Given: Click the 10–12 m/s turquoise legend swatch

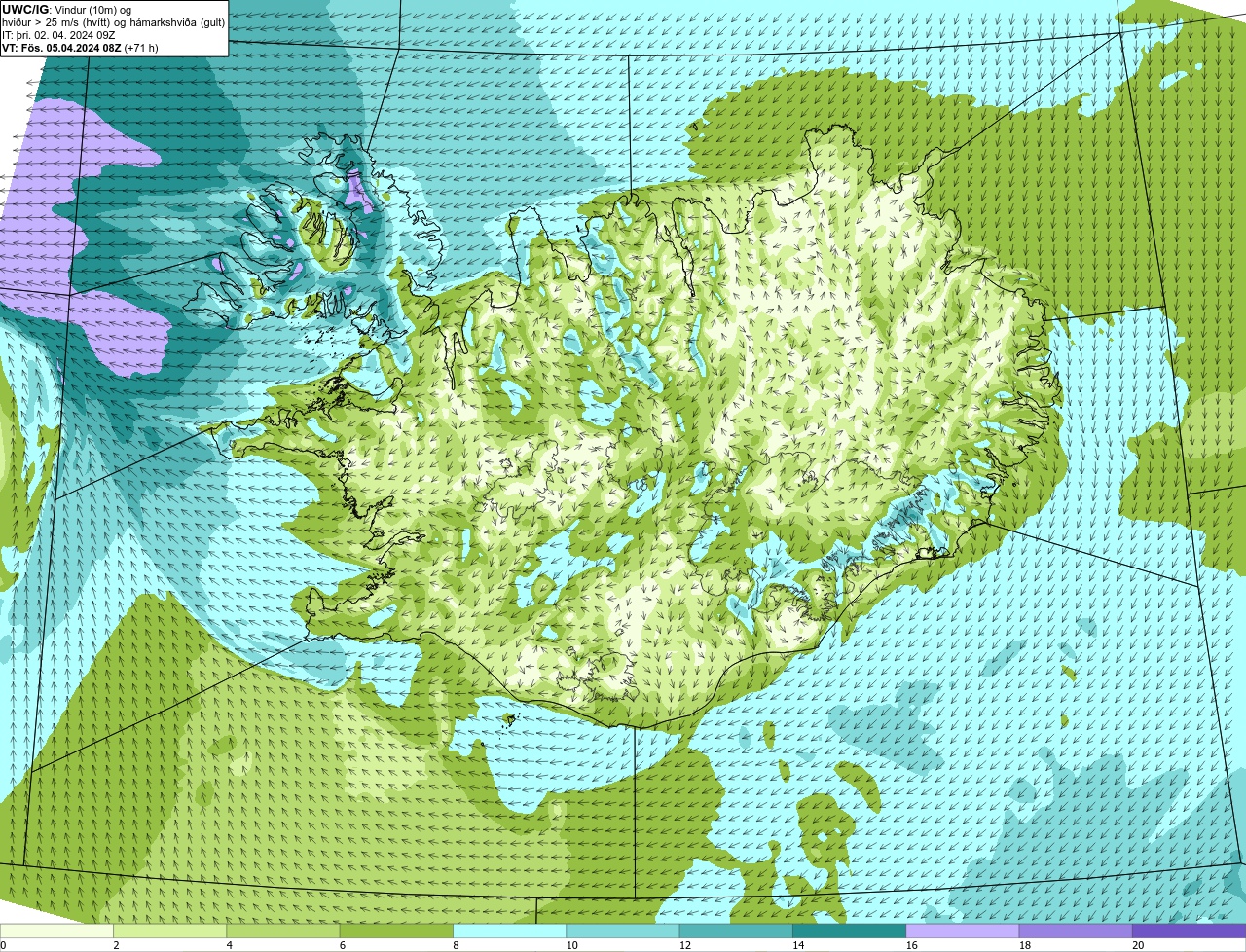Looking at the screenshot, I should 623,931.
